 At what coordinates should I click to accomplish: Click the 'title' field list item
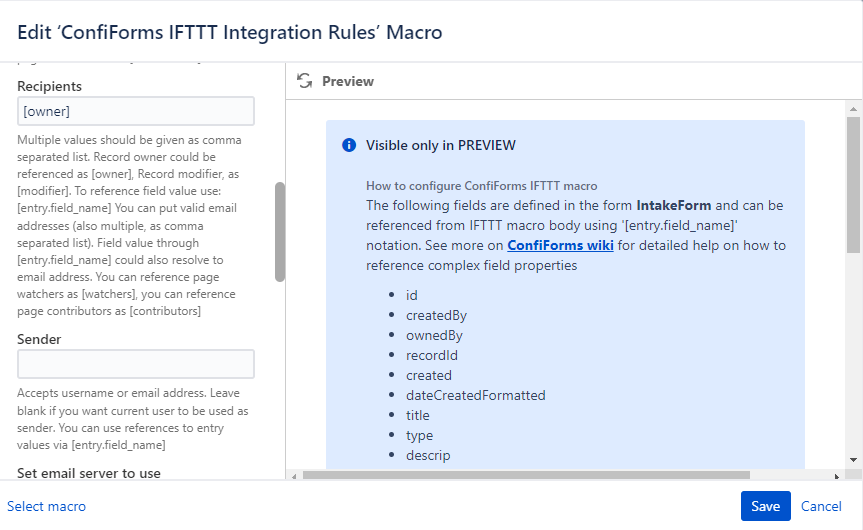418,416
